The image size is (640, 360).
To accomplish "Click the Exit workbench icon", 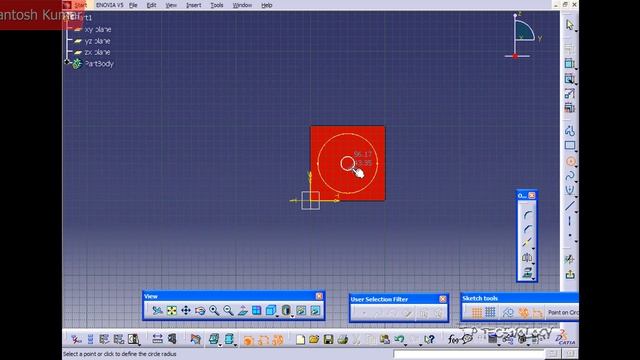I will [570, 274].
